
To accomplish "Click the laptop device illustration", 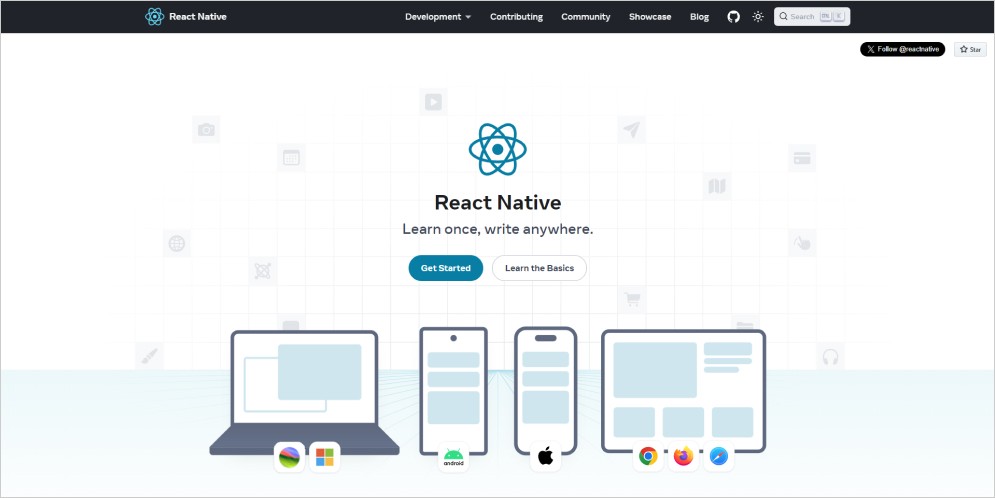I will click(x=305, y=392).
